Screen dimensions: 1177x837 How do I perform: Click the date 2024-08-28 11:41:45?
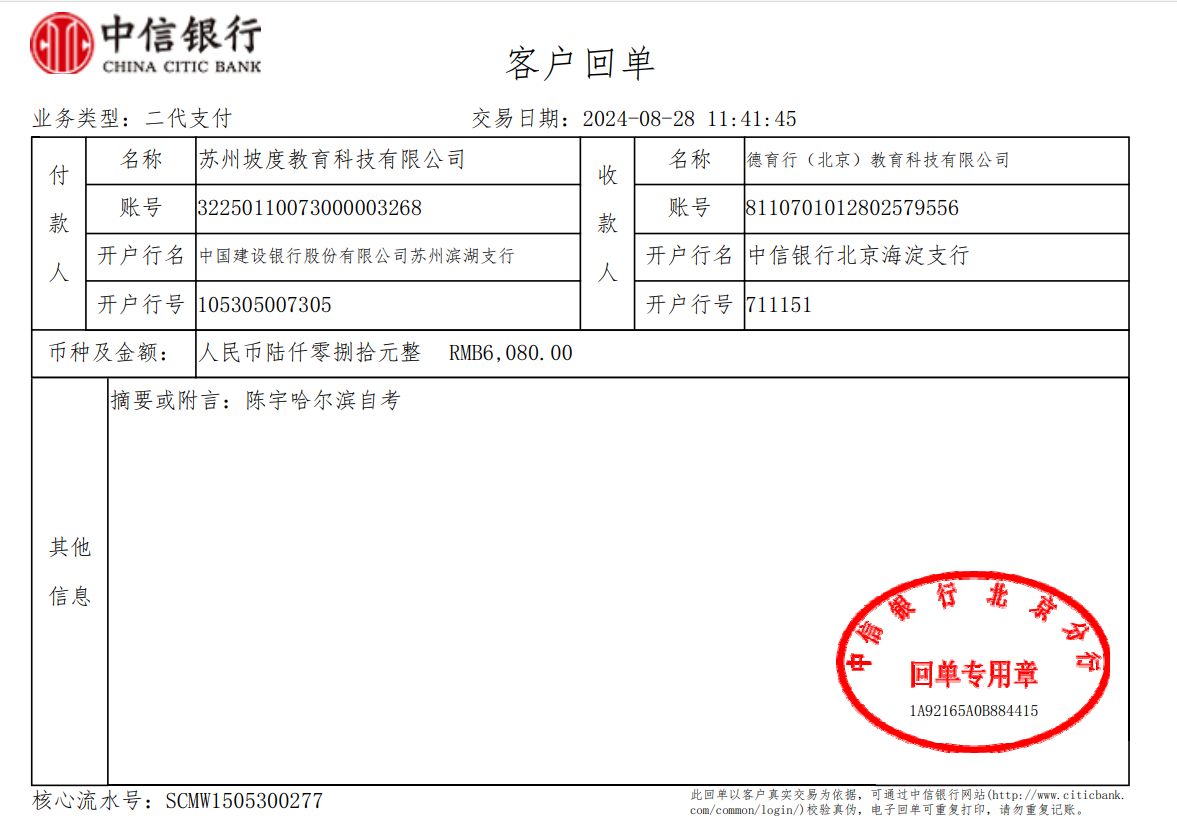tap(689, 119)
